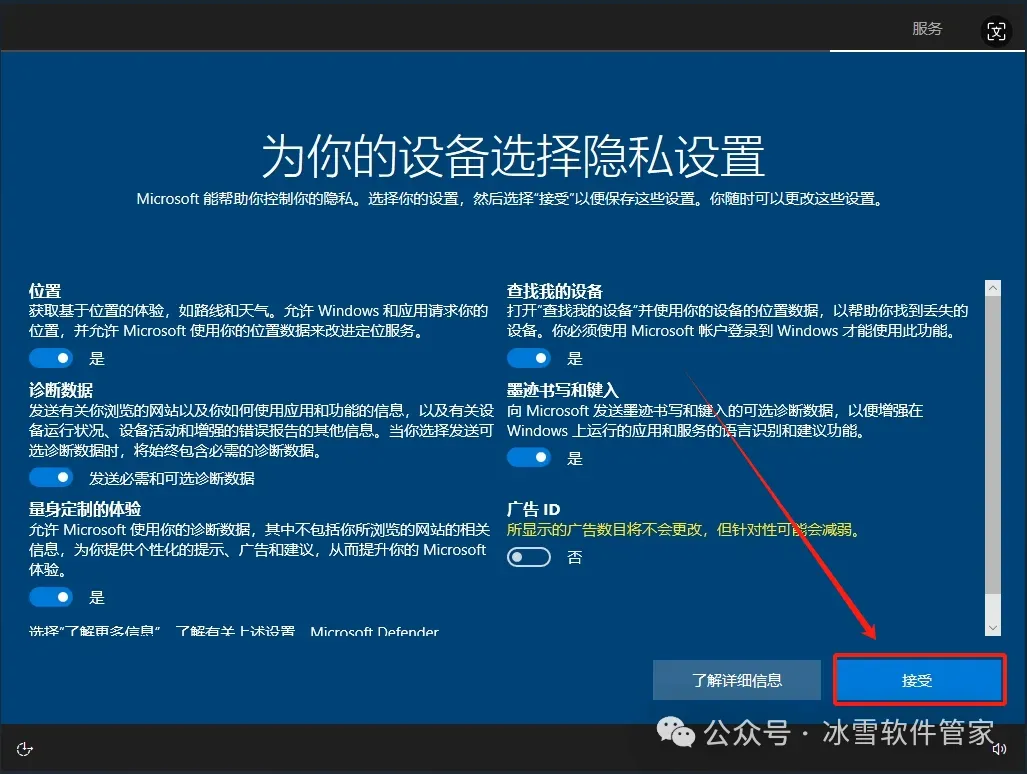The image size is (1027, 774).
Task: Turn off the 查找我的设备 toggle
Action: click(529, 358)
